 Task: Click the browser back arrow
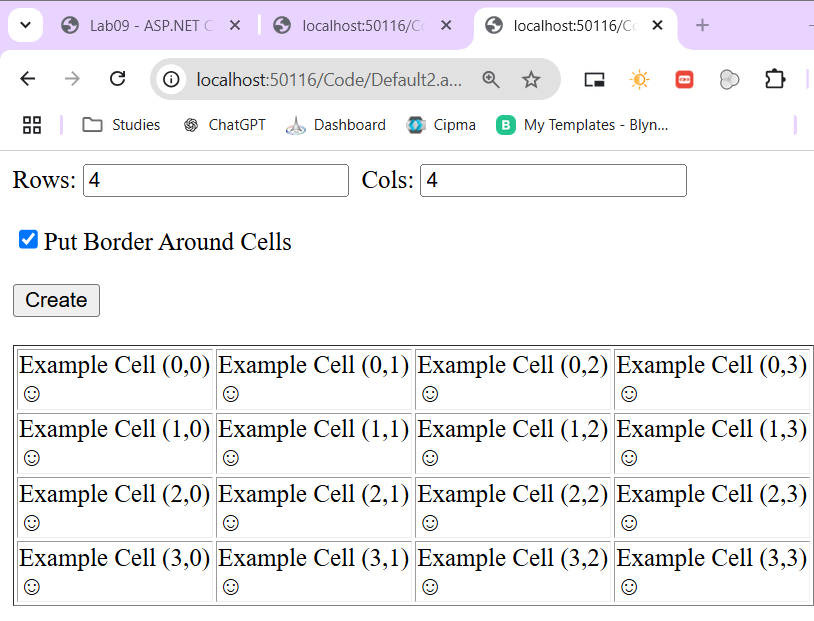coord(28,79)
